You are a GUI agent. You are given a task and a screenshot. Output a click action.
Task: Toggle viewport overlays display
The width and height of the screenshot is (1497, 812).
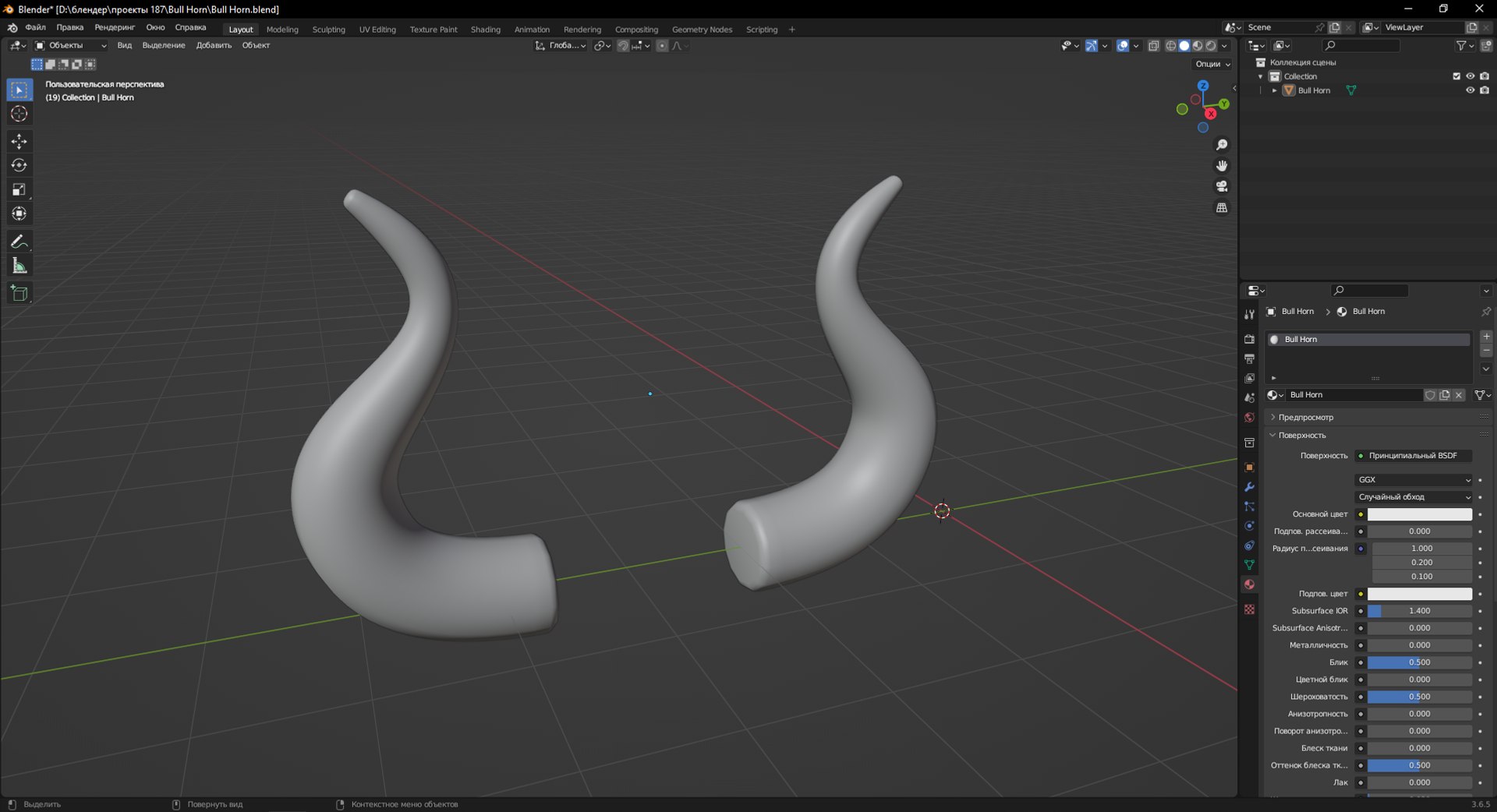[1123, 46]
